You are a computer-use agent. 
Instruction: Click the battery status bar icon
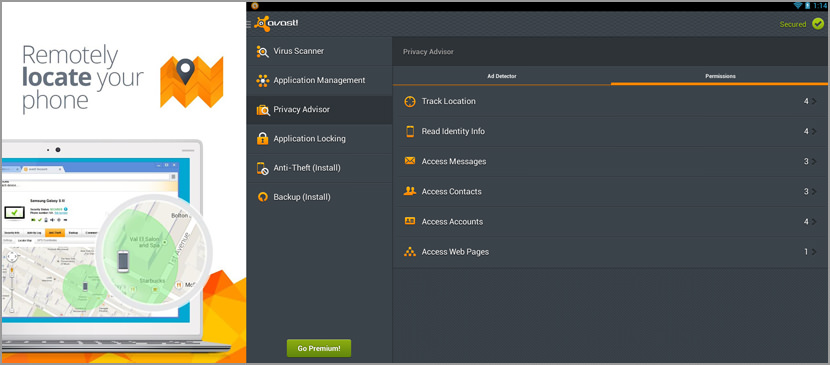[808, 5]
